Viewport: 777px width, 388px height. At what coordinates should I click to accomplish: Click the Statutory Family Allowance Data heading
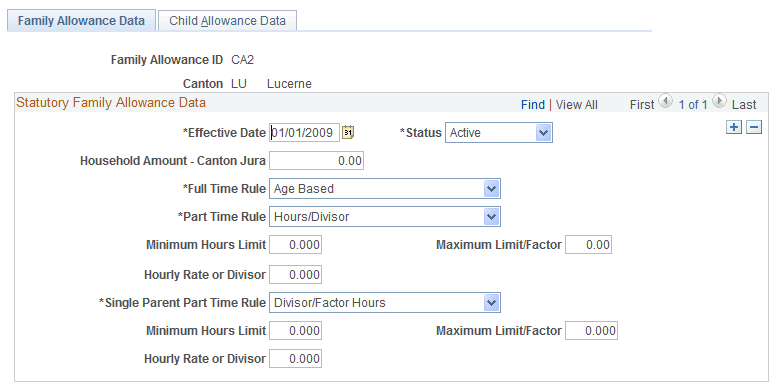click(x=111, y=103)
